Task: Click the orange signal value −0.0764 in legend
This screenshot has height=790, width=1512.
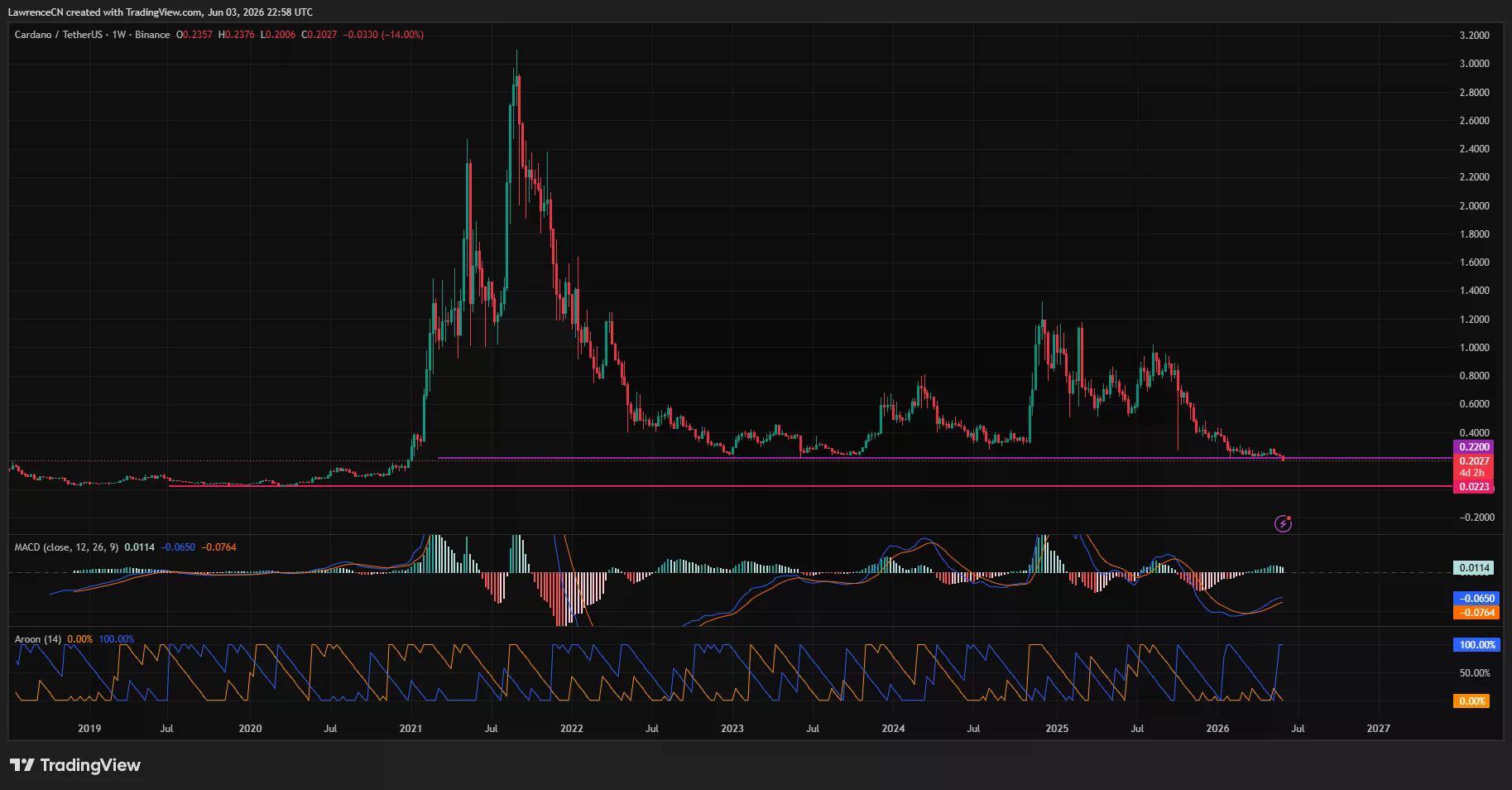Action: pos(218,547)
